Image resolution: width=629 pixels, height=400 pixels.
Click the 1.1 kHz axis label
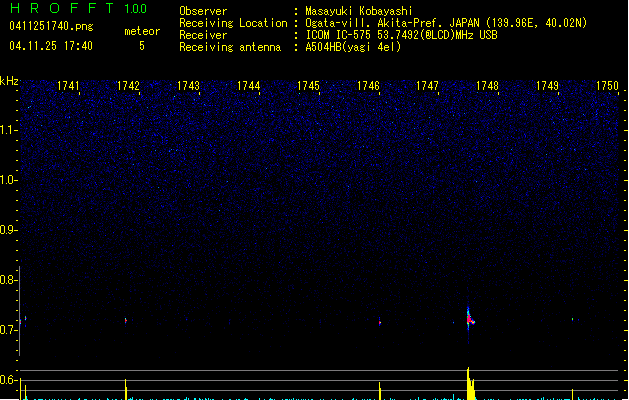pyautogui.click(x=8, y=130)
